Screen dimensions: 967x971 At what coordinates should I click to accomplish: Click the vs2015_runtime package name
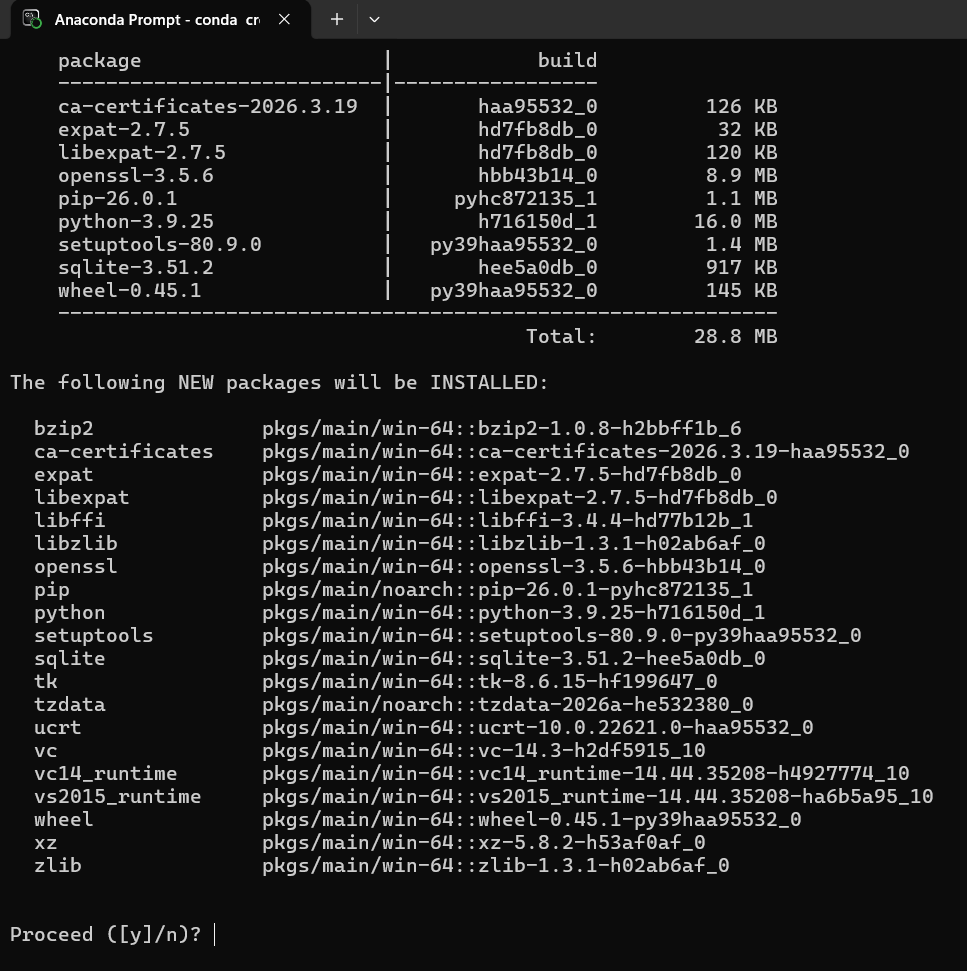(x=117, y=796)
